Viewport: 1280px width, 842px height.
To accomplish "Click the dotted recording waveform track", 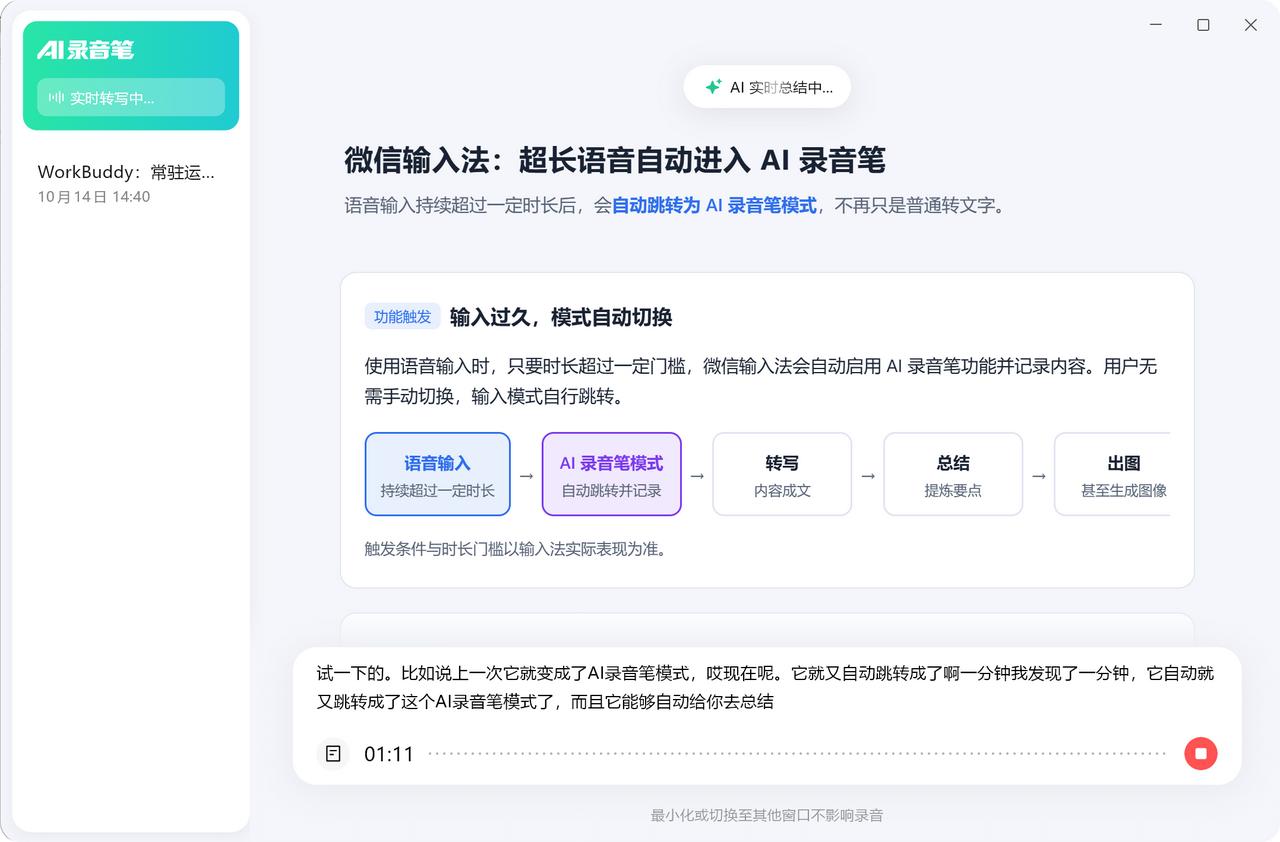I will tap(797, 754).
